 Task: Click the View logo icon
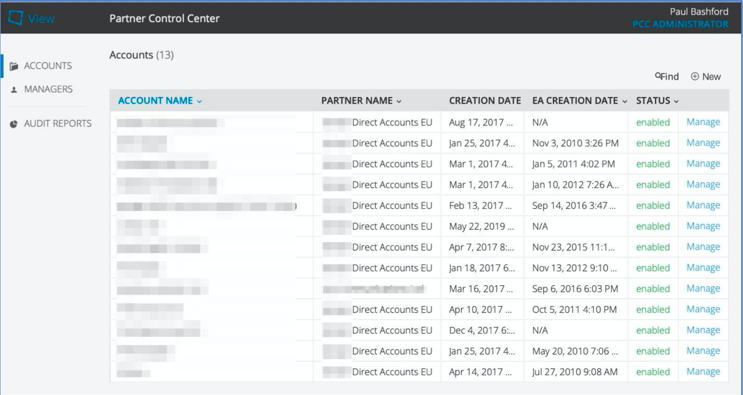pyautogui.click(x=16, y=18)
